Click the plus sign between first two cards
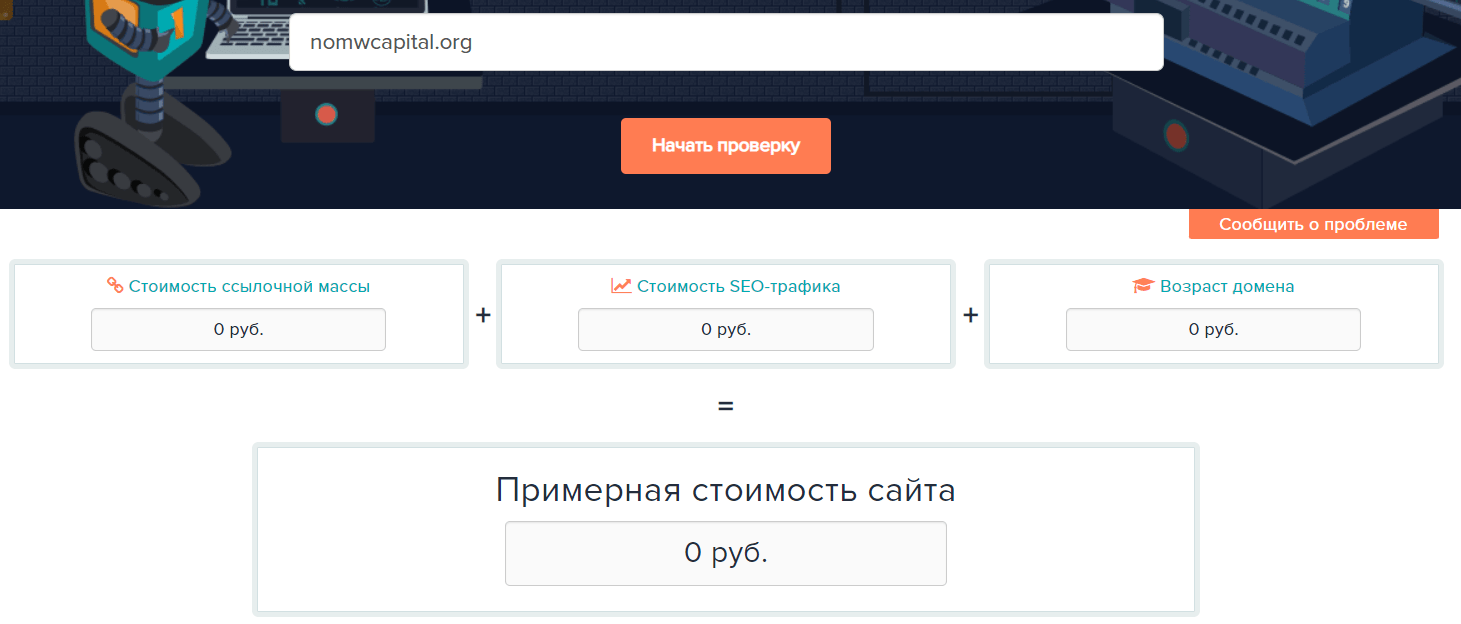The image size is (1461, 624). [482, 314]
